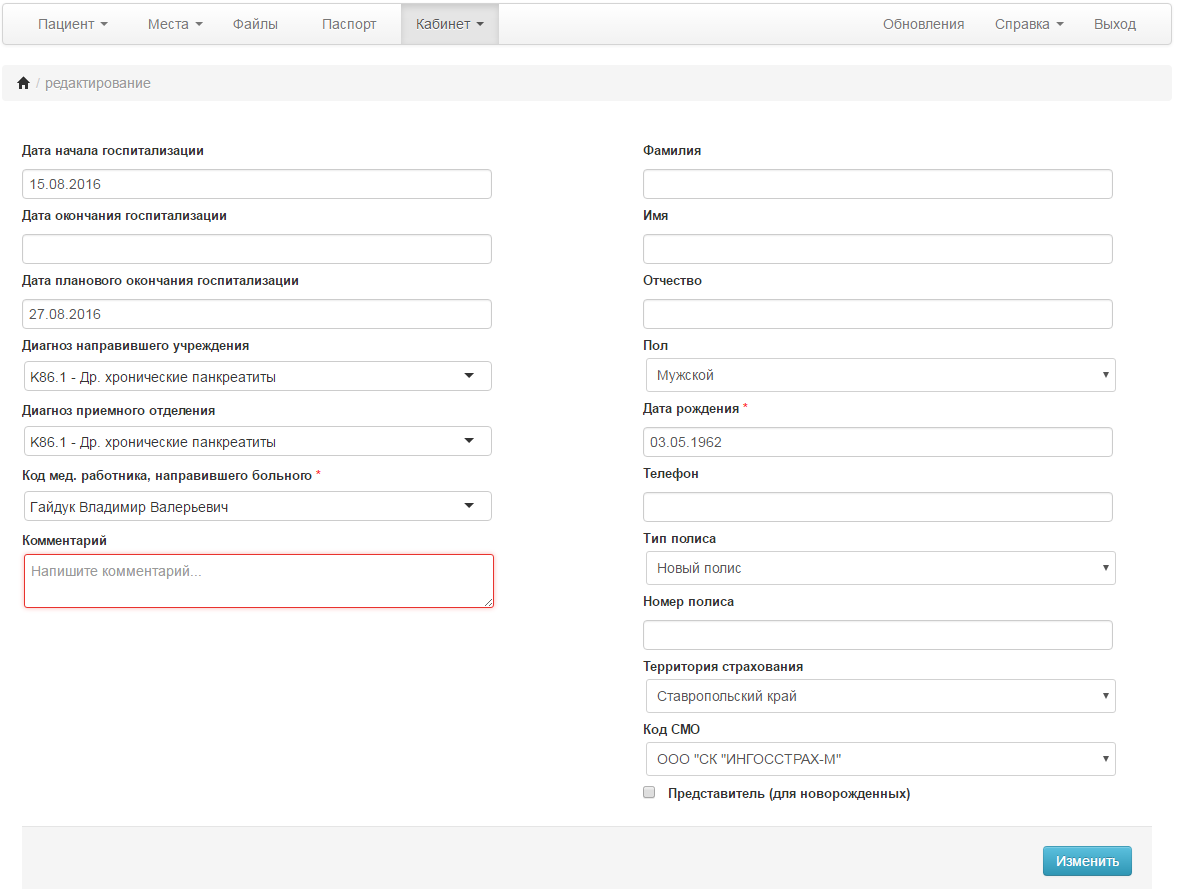The image size is (1180, 889).
Task: Open the Пол dropdown showing Мужской
Action: pos(880,375)
